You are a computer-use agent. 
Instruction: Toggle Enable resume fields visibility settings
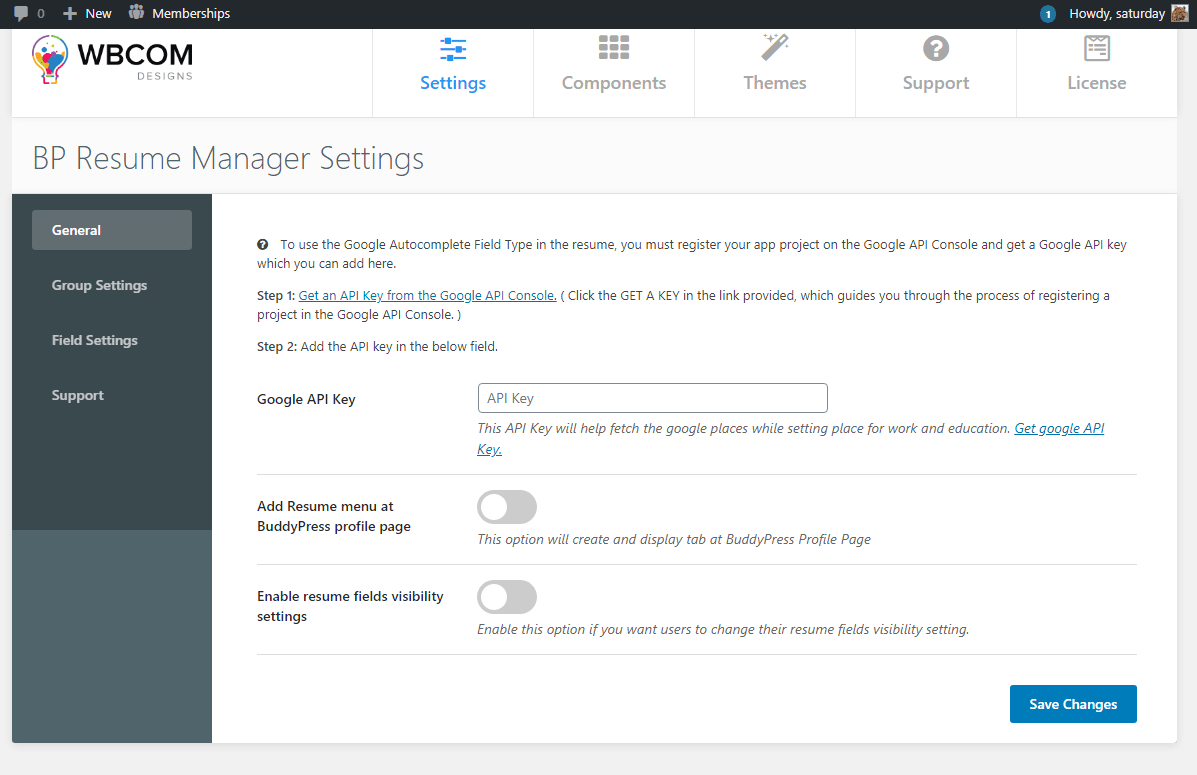pos(507,597)
